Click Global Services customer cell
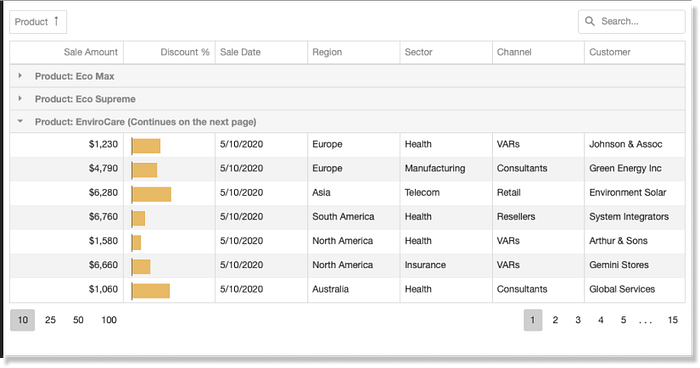The image size is (700, 368). [634, 289]
